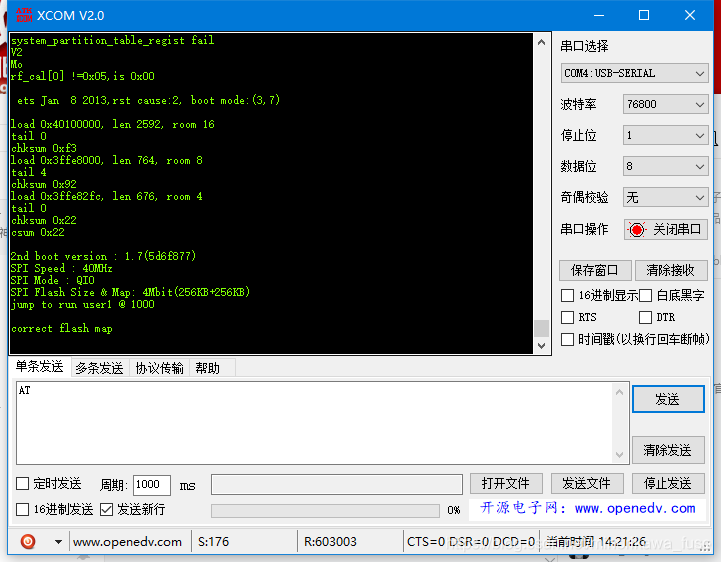721x562 pixels.
Task: Minimize the XCOM window
Action: point(599,15)
